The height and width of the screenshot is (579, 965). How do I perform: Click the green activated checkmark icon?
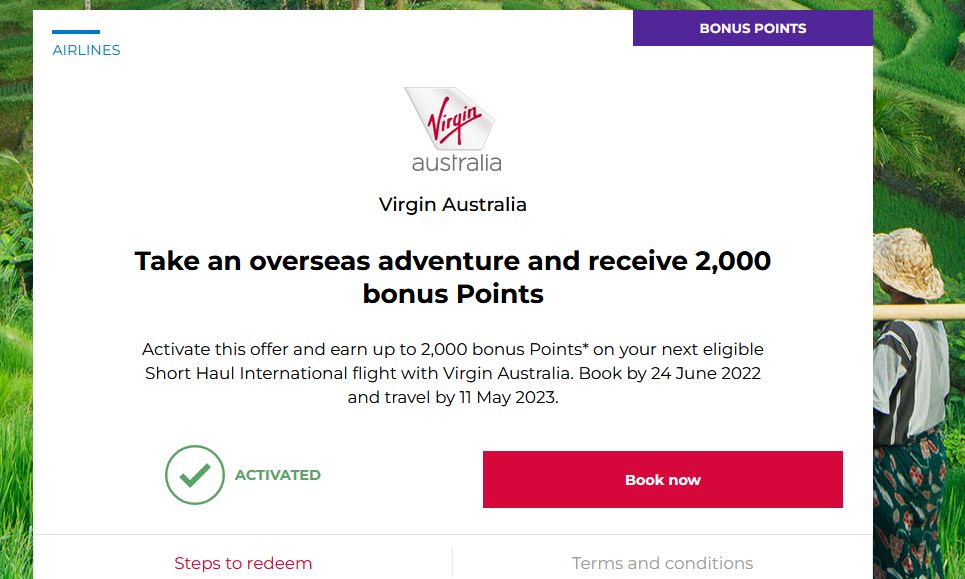tap(195, 475)
